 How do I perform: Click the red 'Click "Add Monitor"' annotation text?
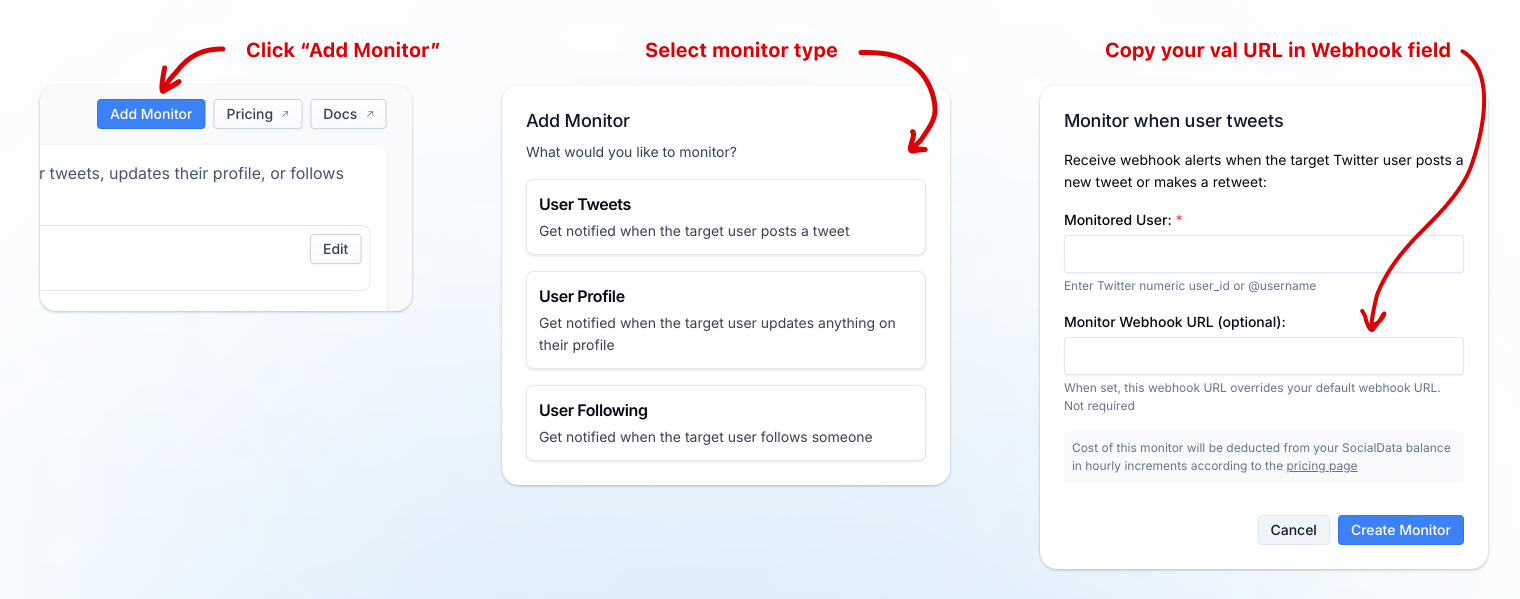click(x=343, y=51)
